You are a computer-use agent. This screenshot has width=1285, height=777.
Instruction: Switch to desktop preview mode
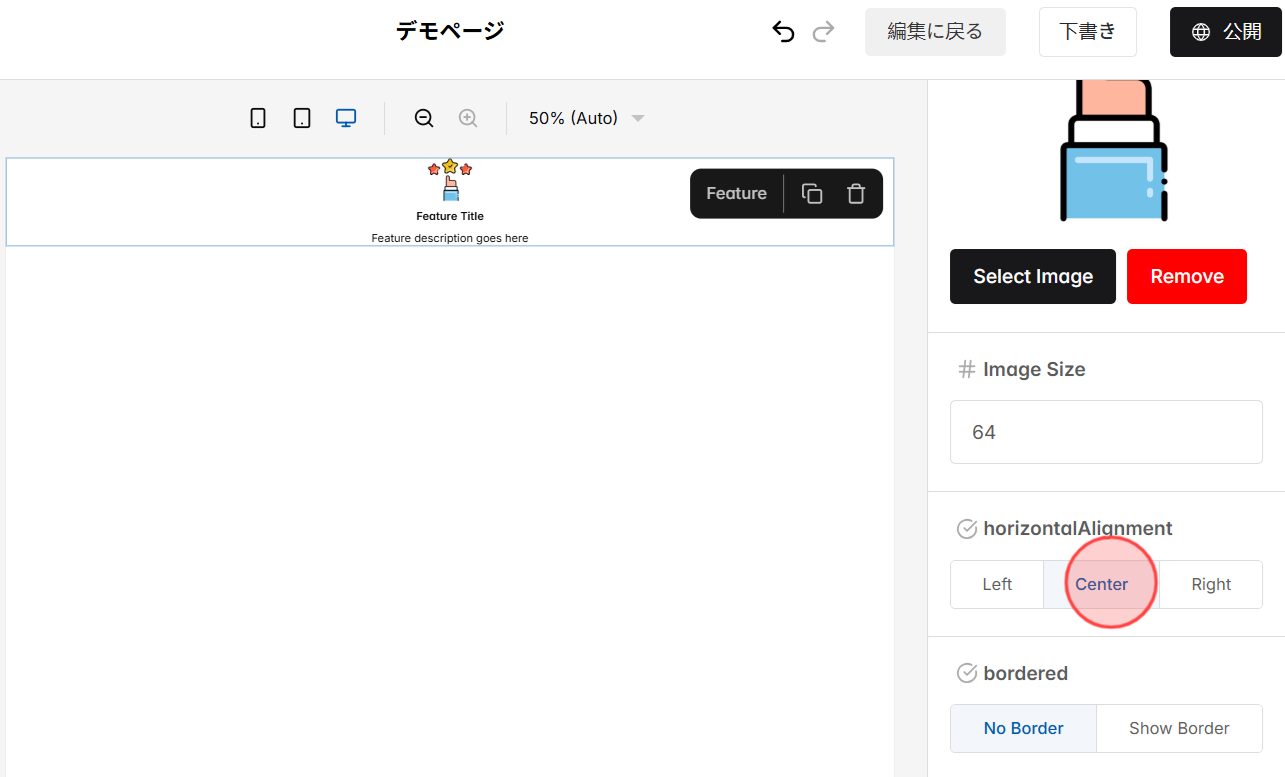pos(345,117)
